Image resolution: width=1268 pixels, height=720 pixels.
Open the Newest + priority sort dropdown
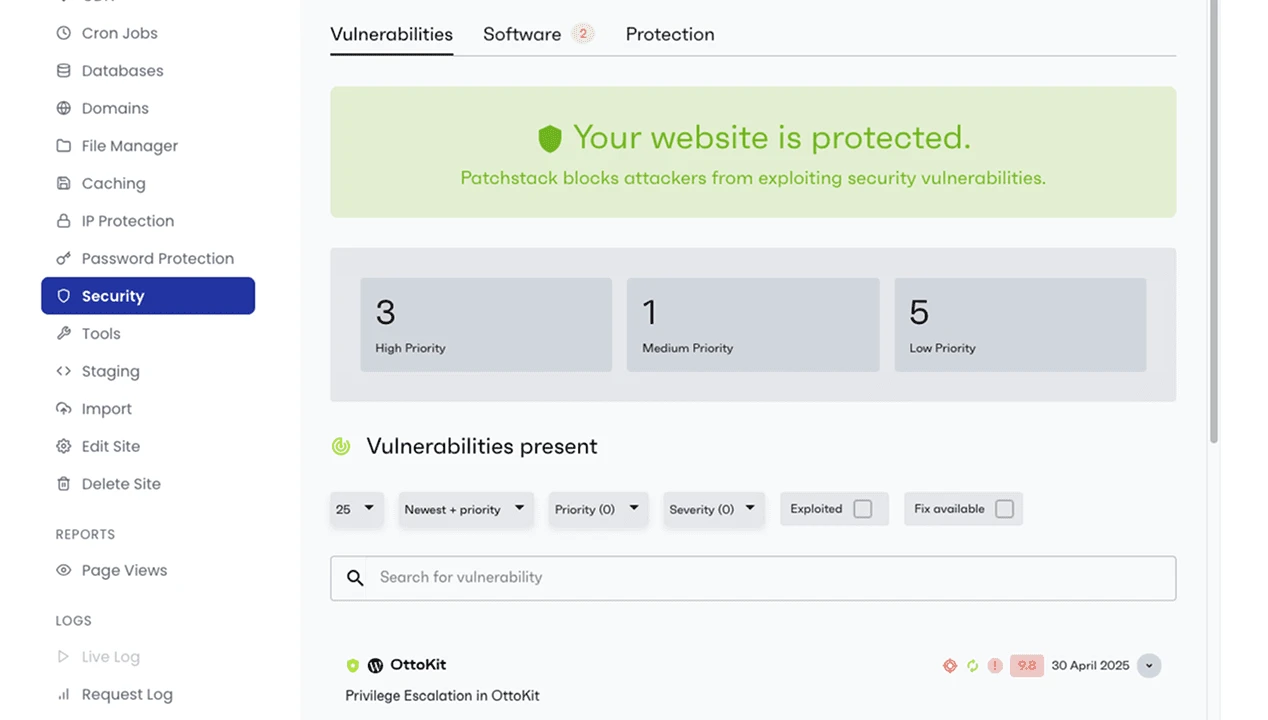click(x=465, y=509)
